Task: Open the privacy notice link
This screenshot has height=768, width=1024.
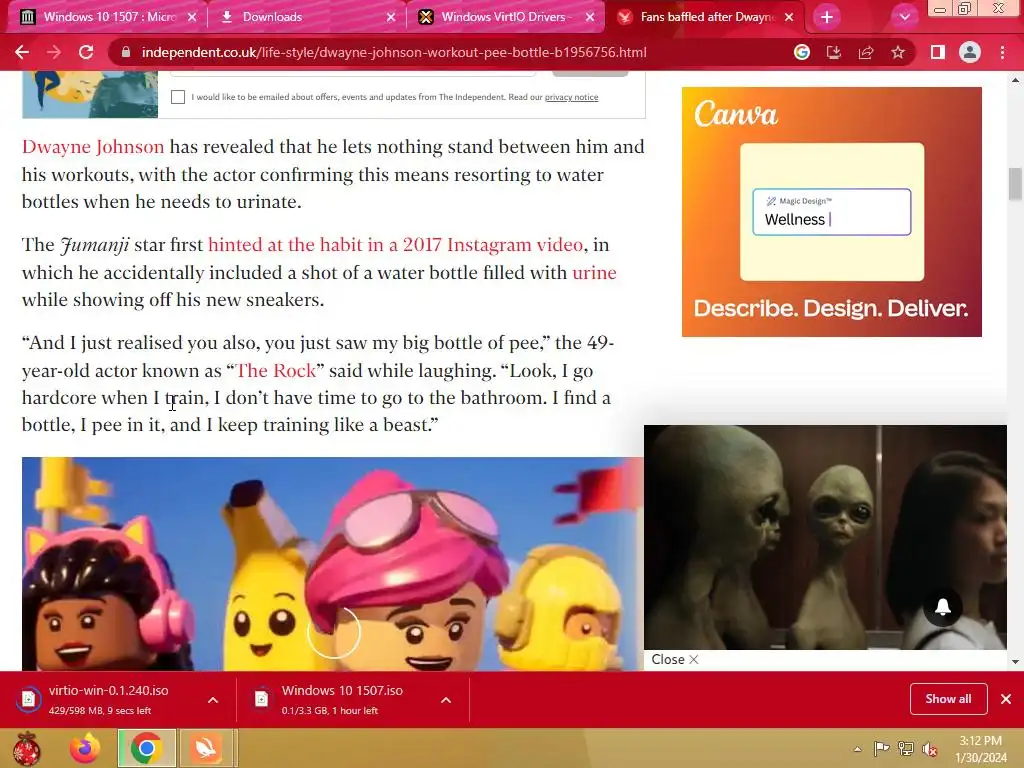Action: click(571, 97)
